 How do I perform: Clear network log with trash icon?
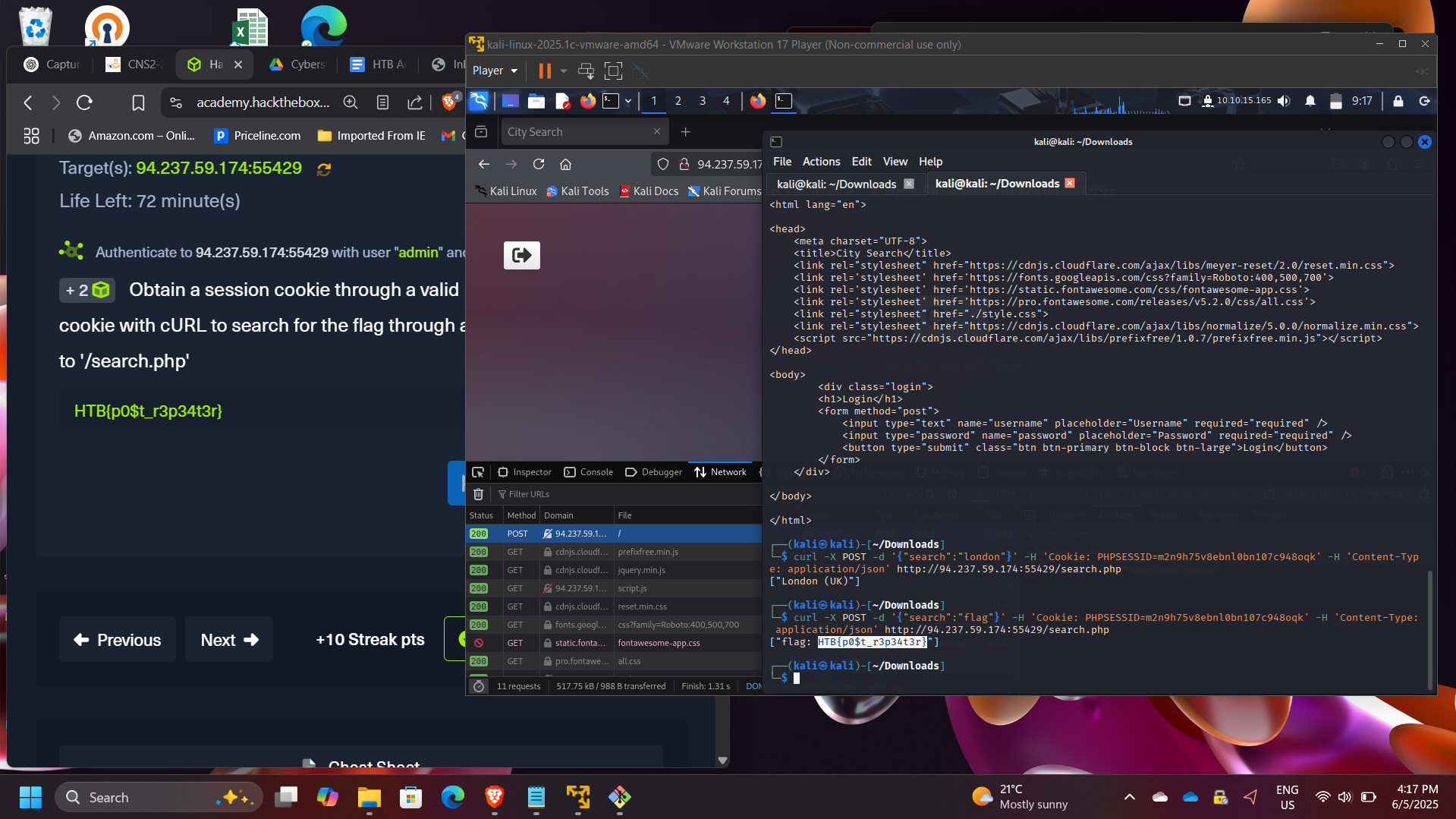[478, 494]
